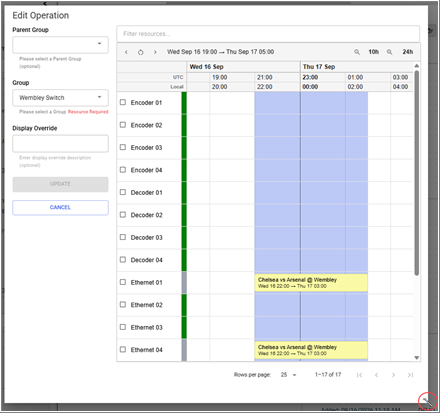Click the 1–17 of 17 pagination text
The height and width of the screenshot is (413, 440).
click(x=328, y=375)
